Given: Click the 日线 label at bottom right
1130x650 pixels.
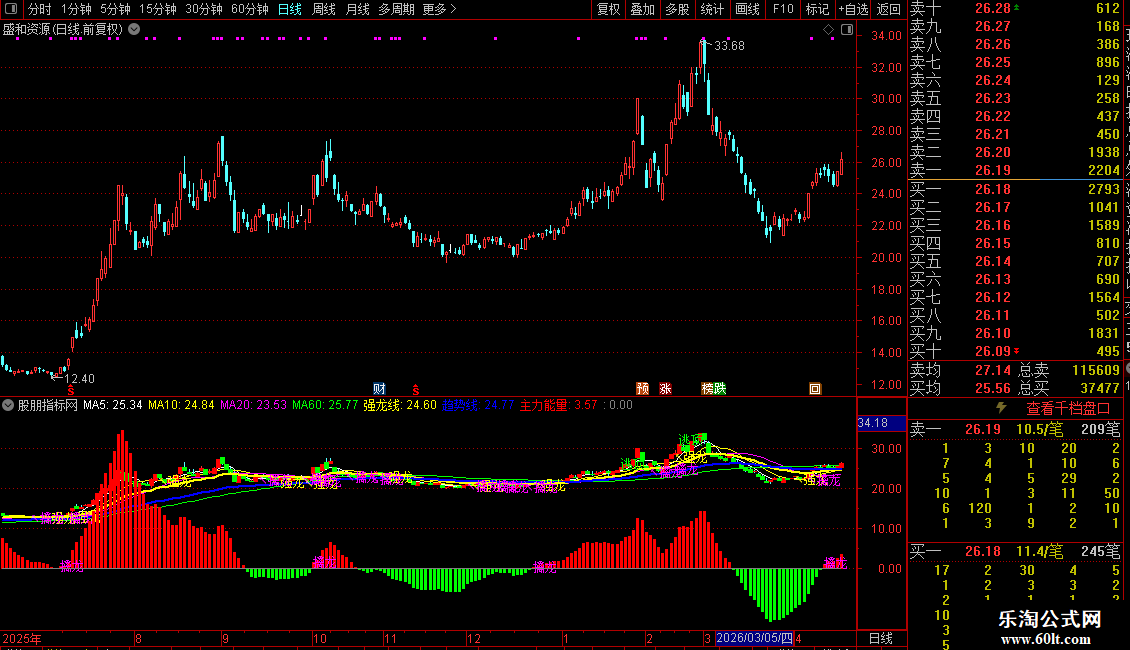Looking at the screenshot, I should click(x=881, y=638).
